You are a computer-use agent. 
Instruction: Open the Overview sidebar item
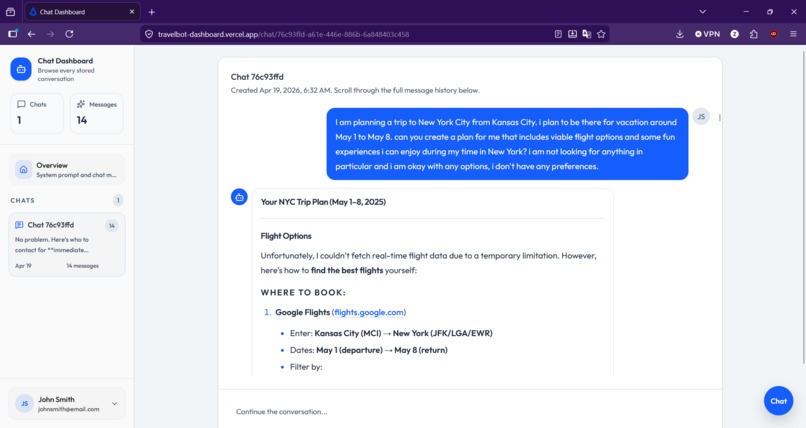(x=67, y=170)
